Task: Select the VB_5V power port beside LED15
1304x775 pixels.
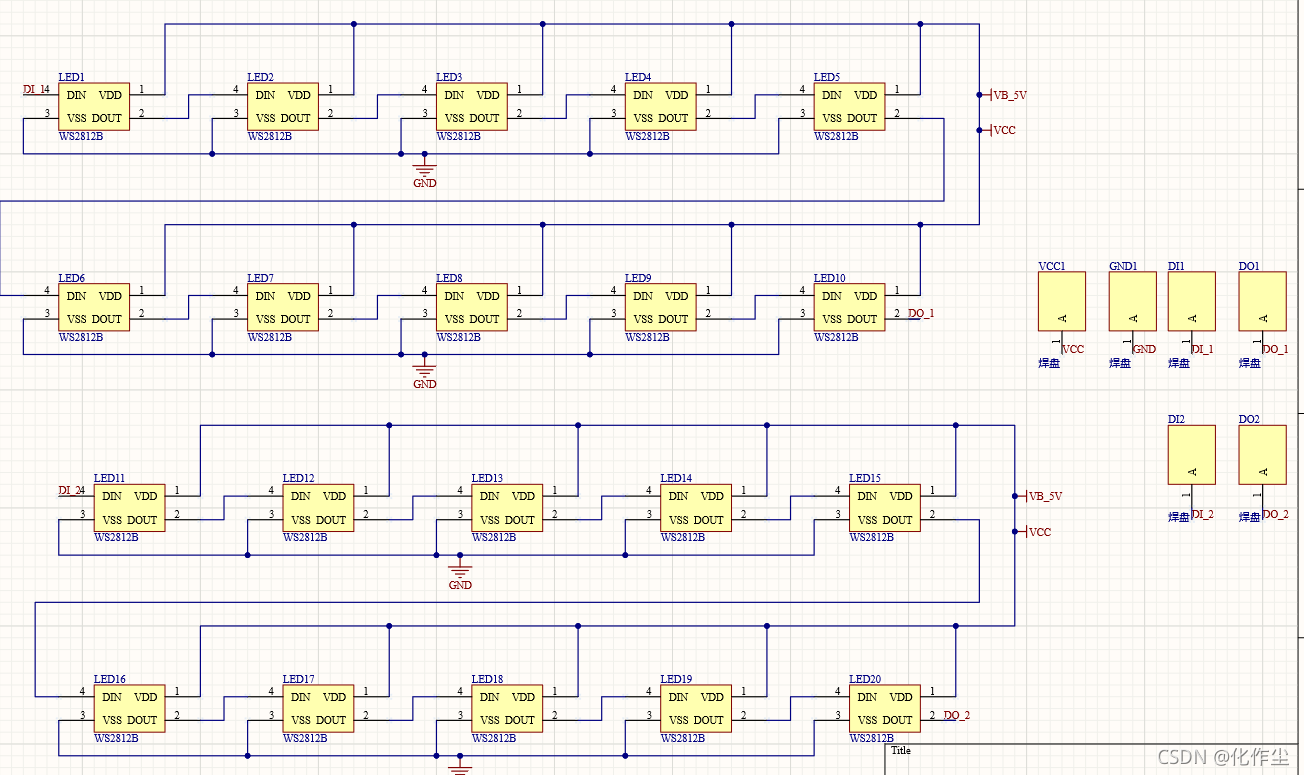Action: [1039, 496]
